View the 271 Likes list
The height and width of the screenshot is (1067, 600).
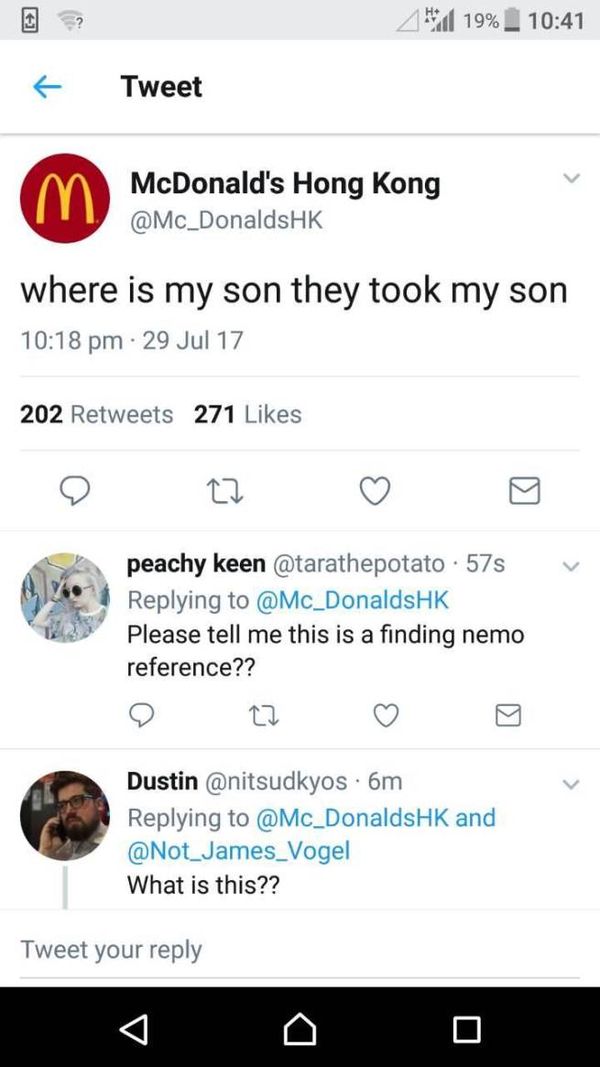[x=248, y=414]
